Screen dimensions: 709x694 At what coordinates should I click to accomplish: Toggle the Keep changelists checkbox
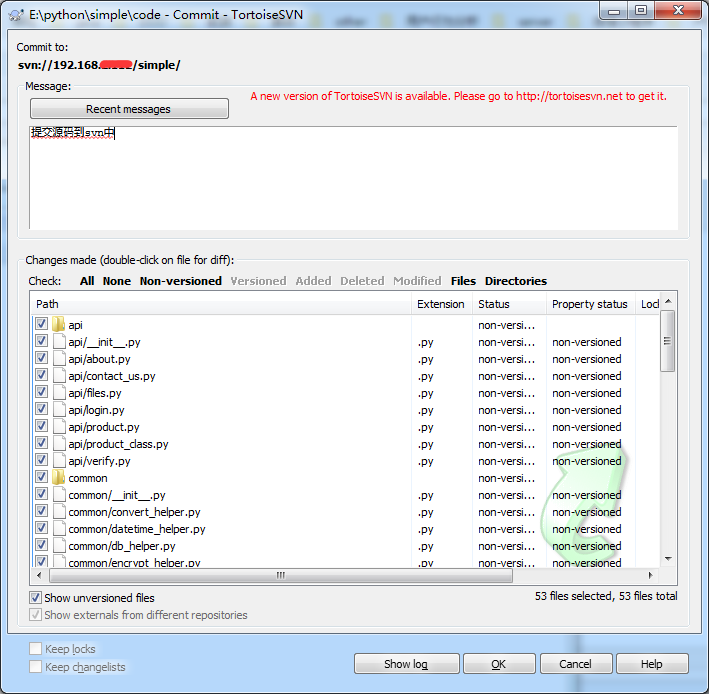35,666
